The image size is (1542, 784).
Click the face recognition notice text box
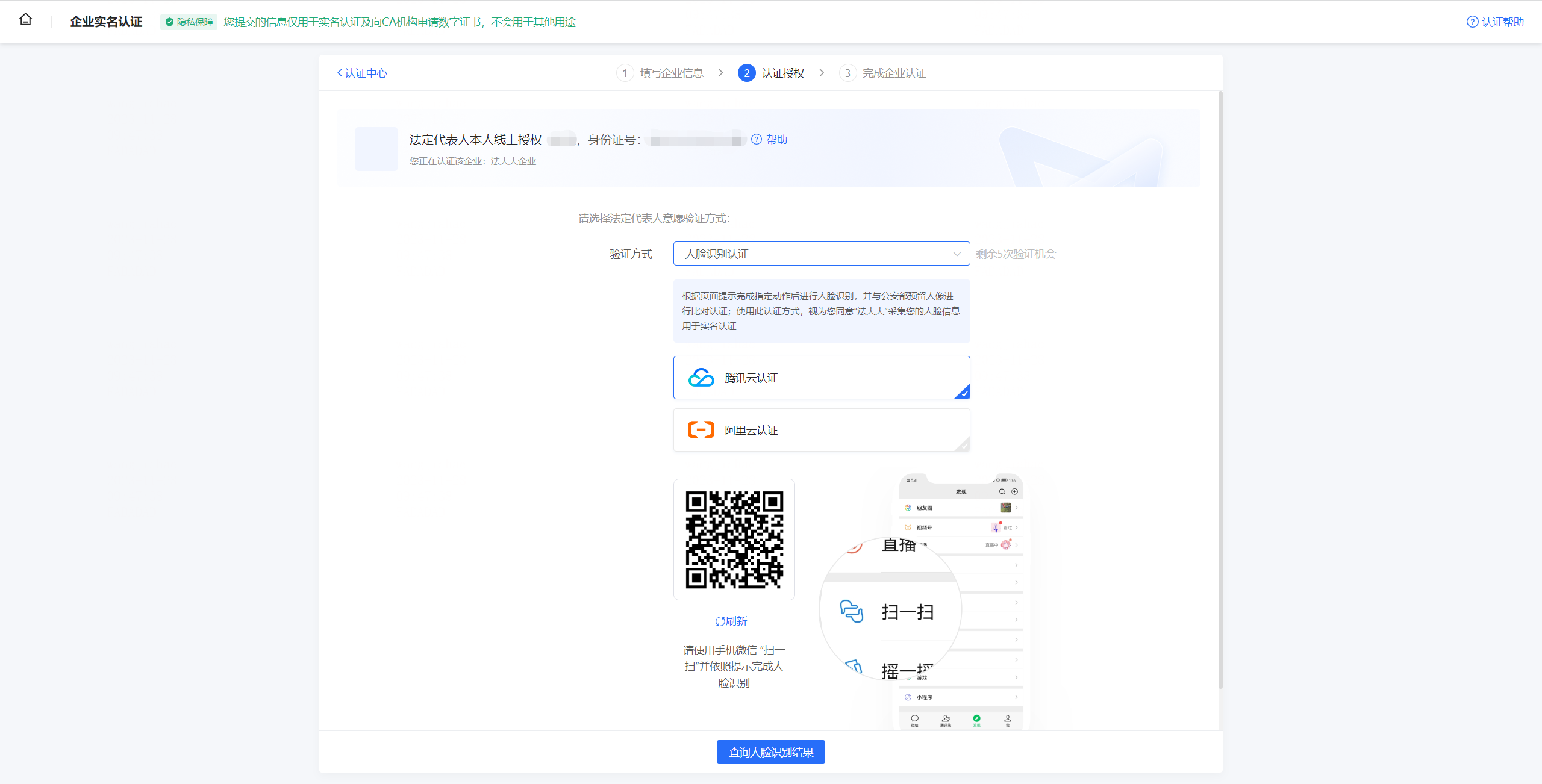[822, 311]
